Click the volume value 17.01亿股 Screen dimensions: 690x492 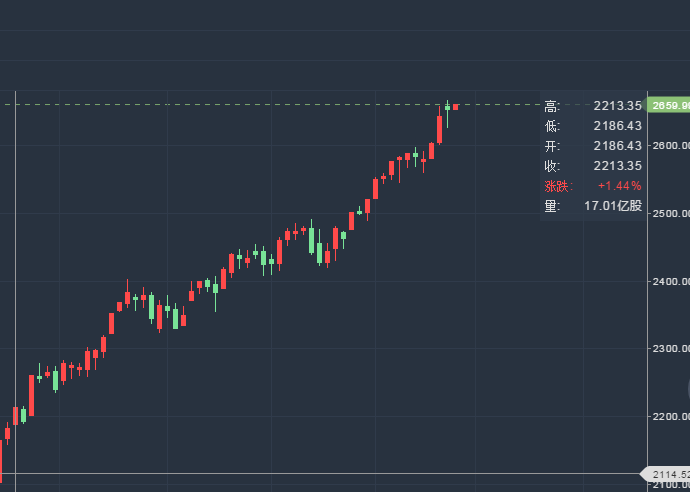click(x=613, y=206)
